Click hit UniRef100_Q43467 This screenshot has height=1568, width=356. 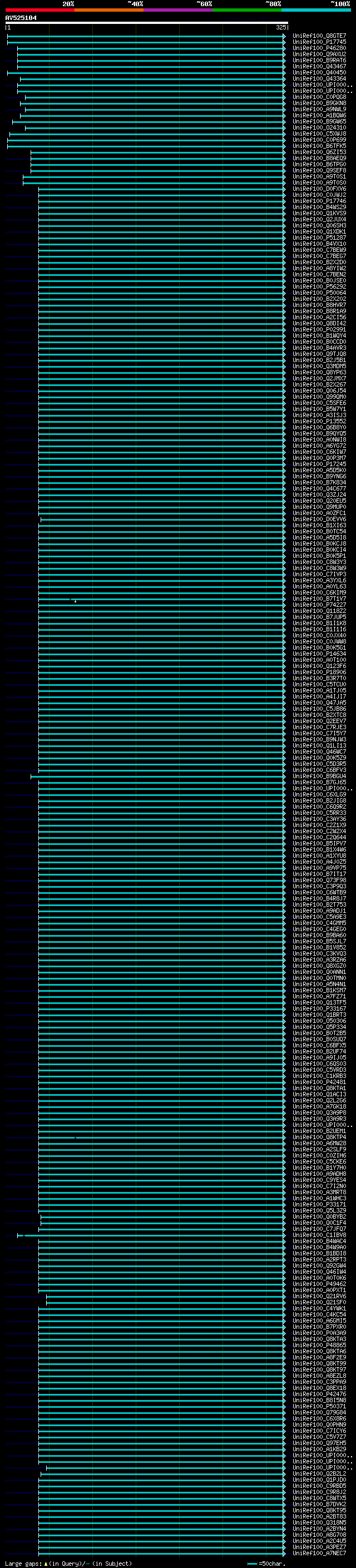click(319, 66)
